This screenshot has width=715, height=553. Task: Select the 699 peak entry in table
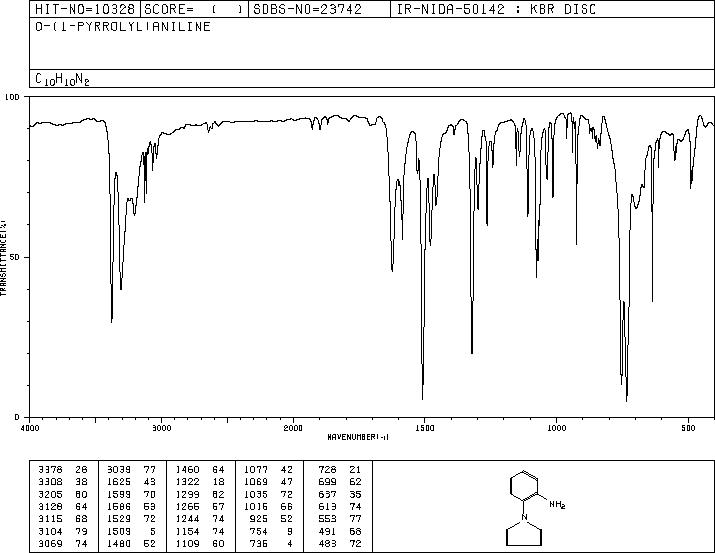click(x=340, y=481)
